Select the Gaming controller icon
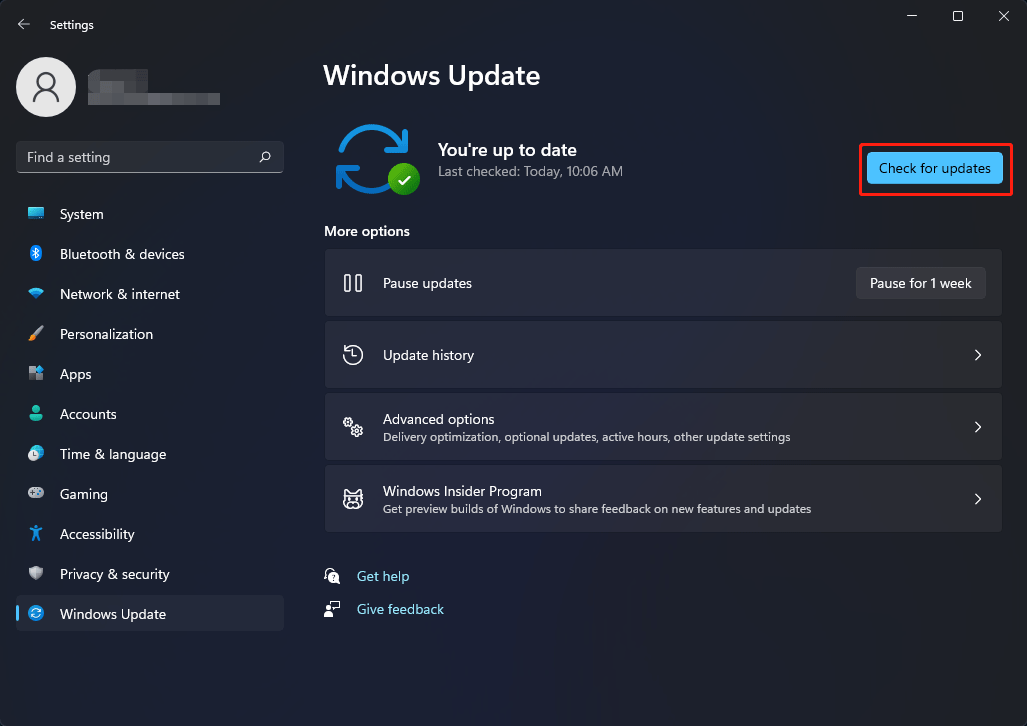 35,494
